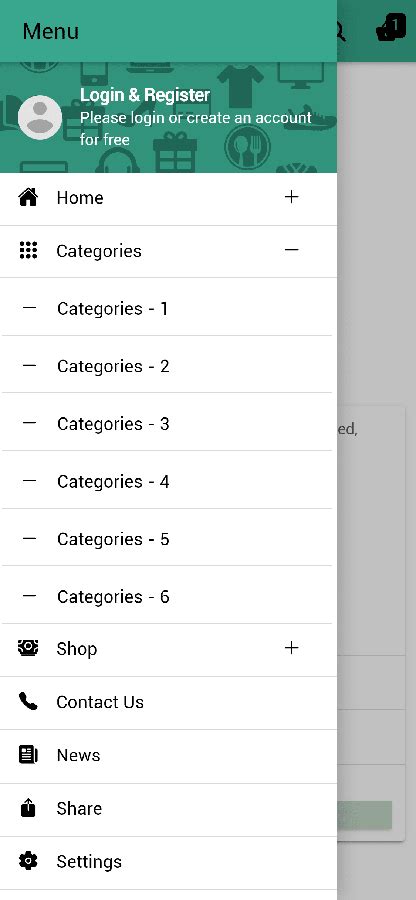Click the Shop cash icon
The height and width of the screenshot is (900, 416).
(28, 648)
